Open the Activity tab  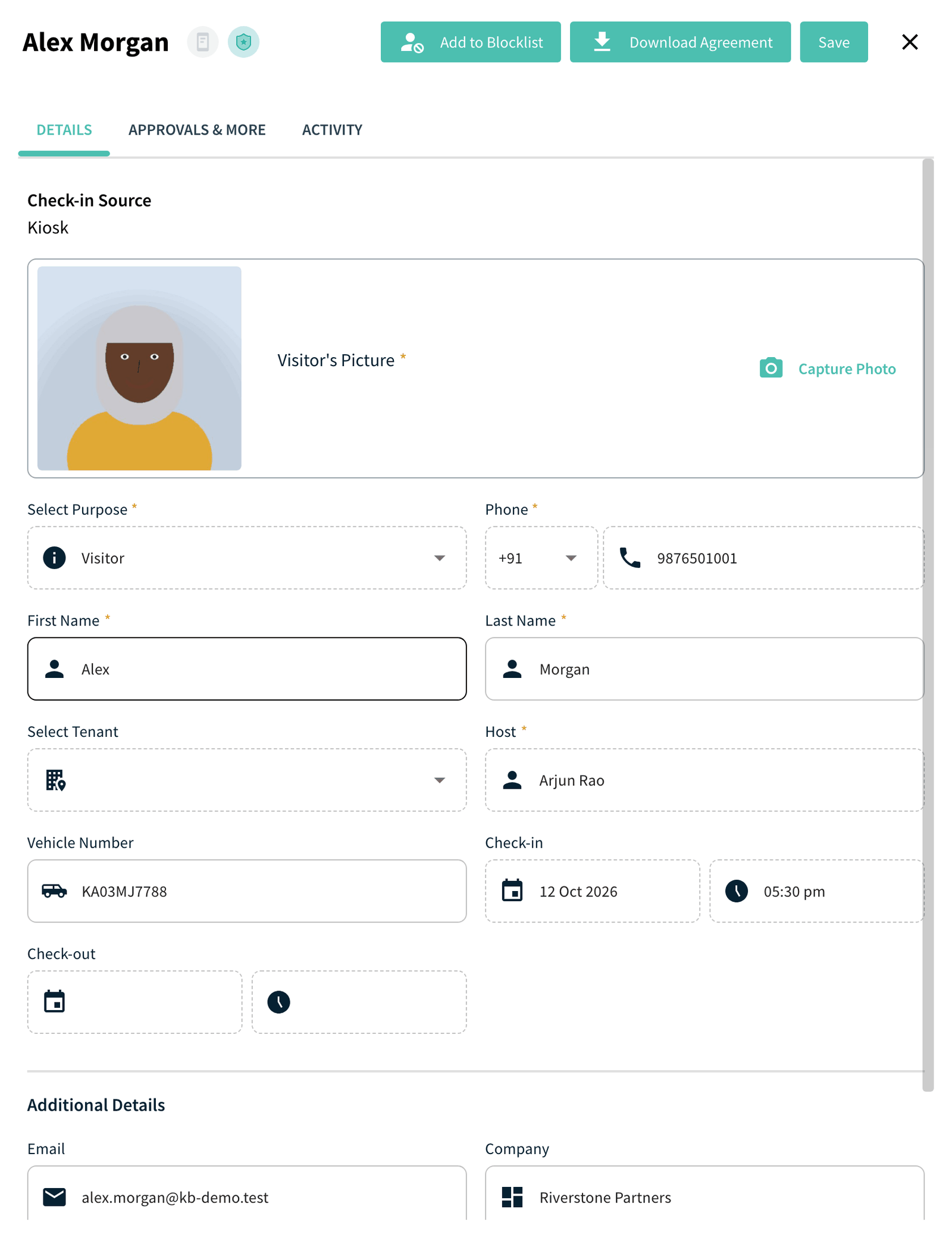332,130
